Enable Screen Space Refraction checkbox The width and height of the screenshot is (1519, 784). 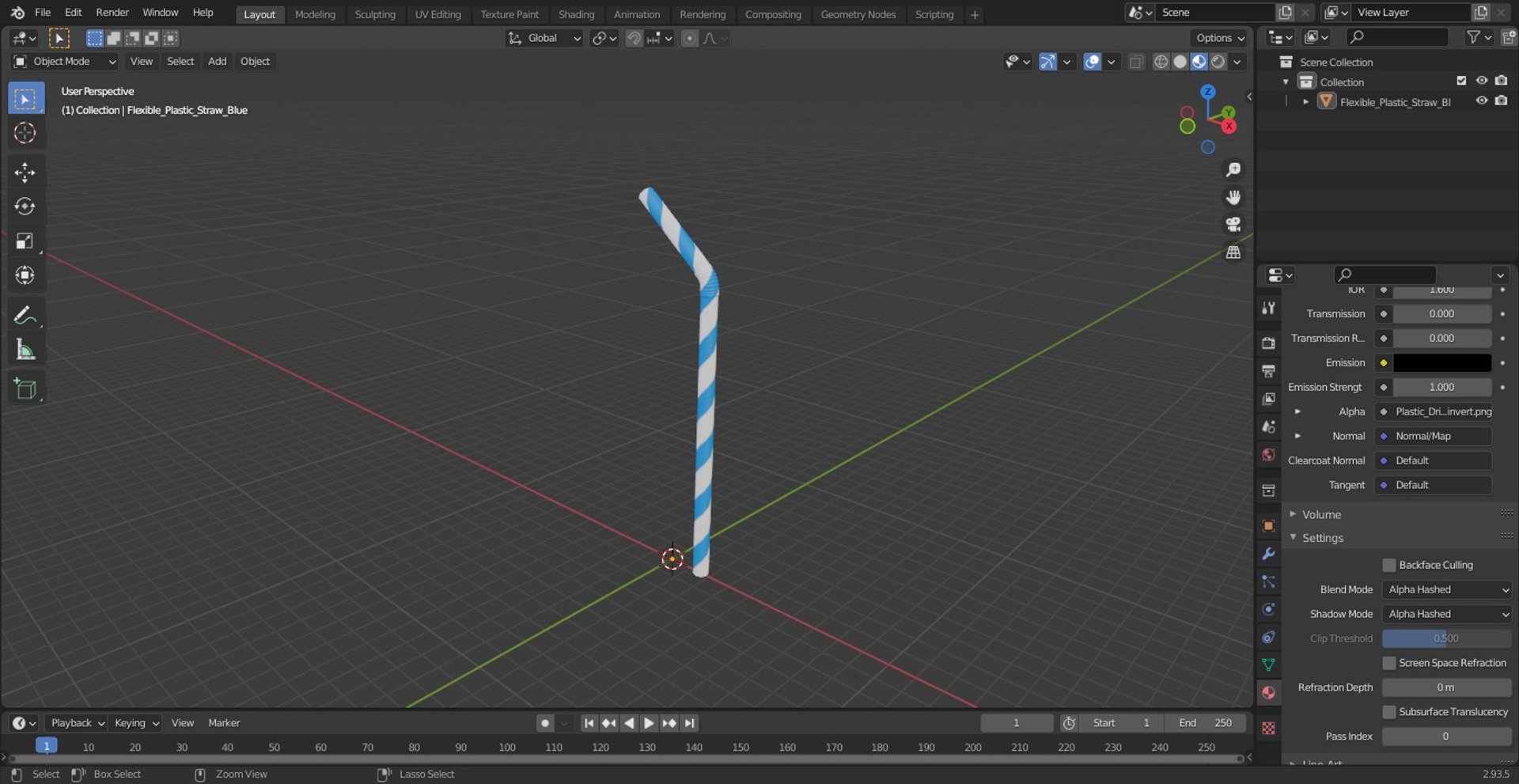[1388, 663]
